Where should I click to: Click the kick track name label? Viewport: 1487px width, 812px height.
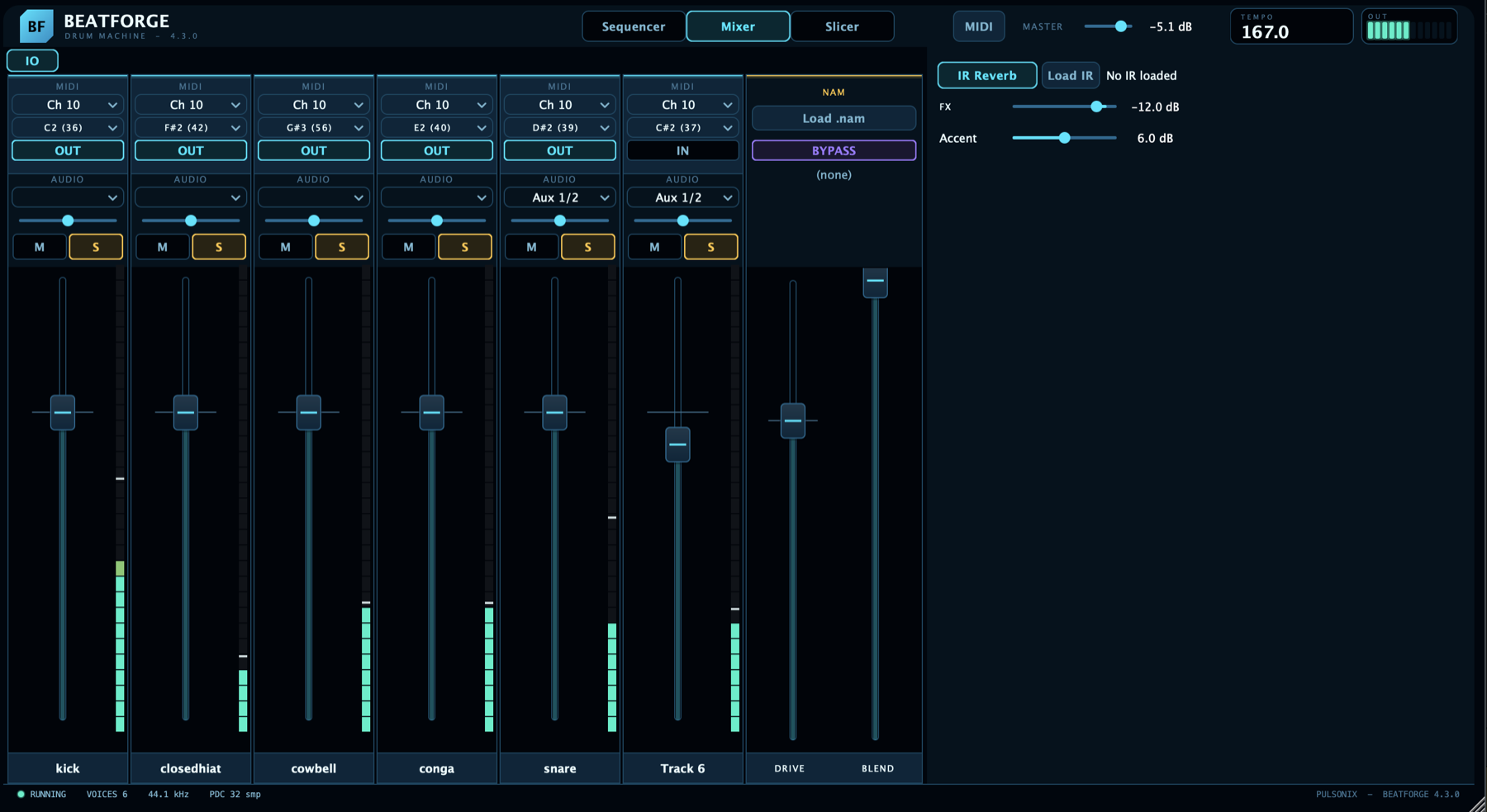pos(68,768)
